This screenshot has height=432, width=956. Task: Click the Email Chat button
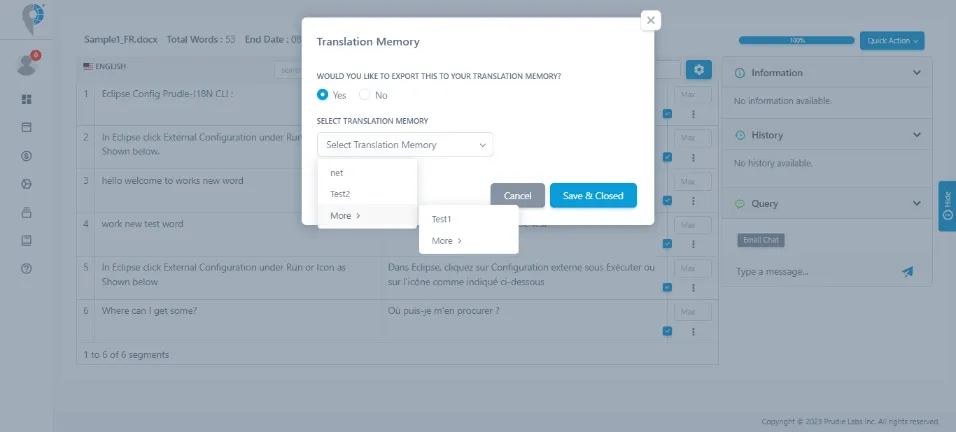click(x=761, y=240)
